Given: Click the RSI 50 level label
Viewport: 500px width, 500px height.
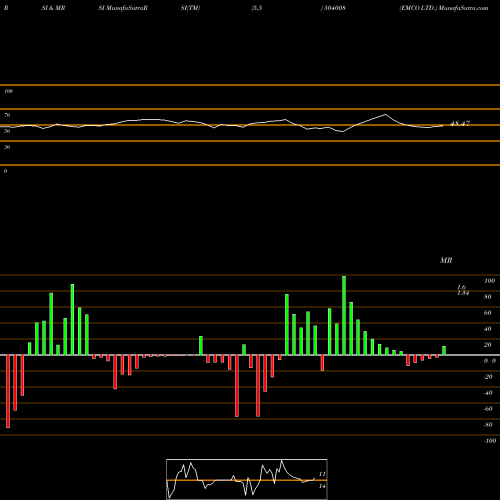Looking at the screenshot, I should tap(7, 131).
